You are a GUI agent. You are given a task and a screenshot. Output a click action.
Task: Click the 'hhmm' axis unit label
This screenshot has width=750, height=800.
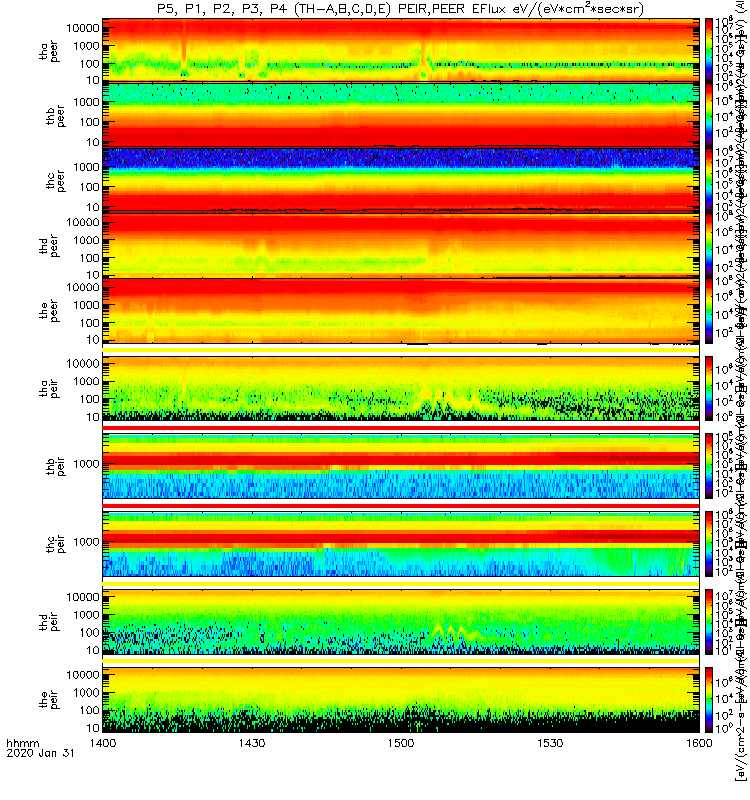(x=22, y=743)
